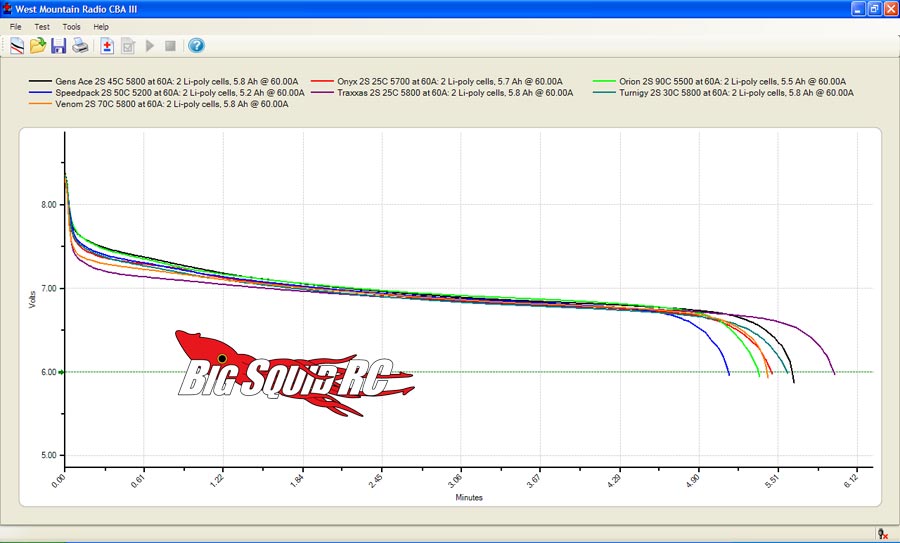
Task: Click the New graph toolbar icon
Action: click(x=17, y=45)
